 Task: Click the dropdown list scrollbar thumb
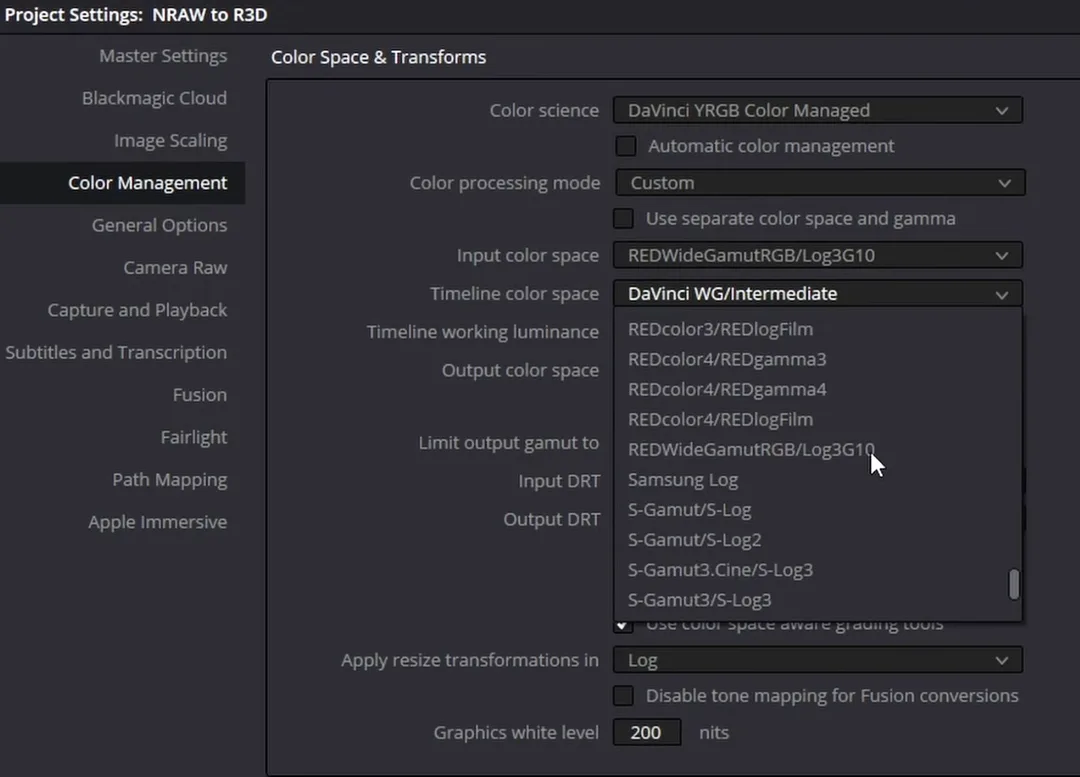point(1013,584)
